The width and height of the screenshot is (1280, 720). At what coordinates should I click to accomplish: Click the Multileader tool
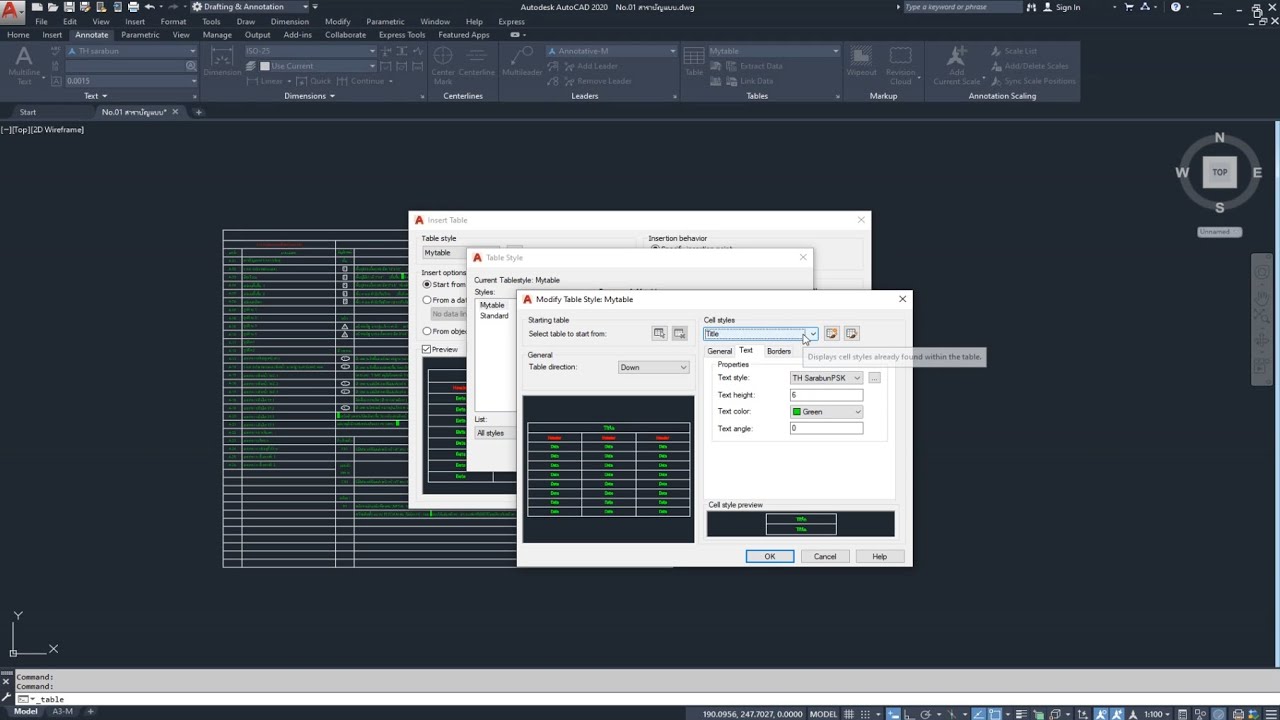(x=522, y=60)
